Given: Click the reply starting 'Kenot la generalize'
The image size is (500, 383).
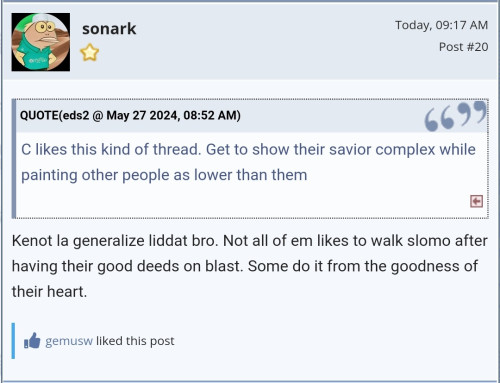Looking at the screenshot, I should tap(249, 266).
